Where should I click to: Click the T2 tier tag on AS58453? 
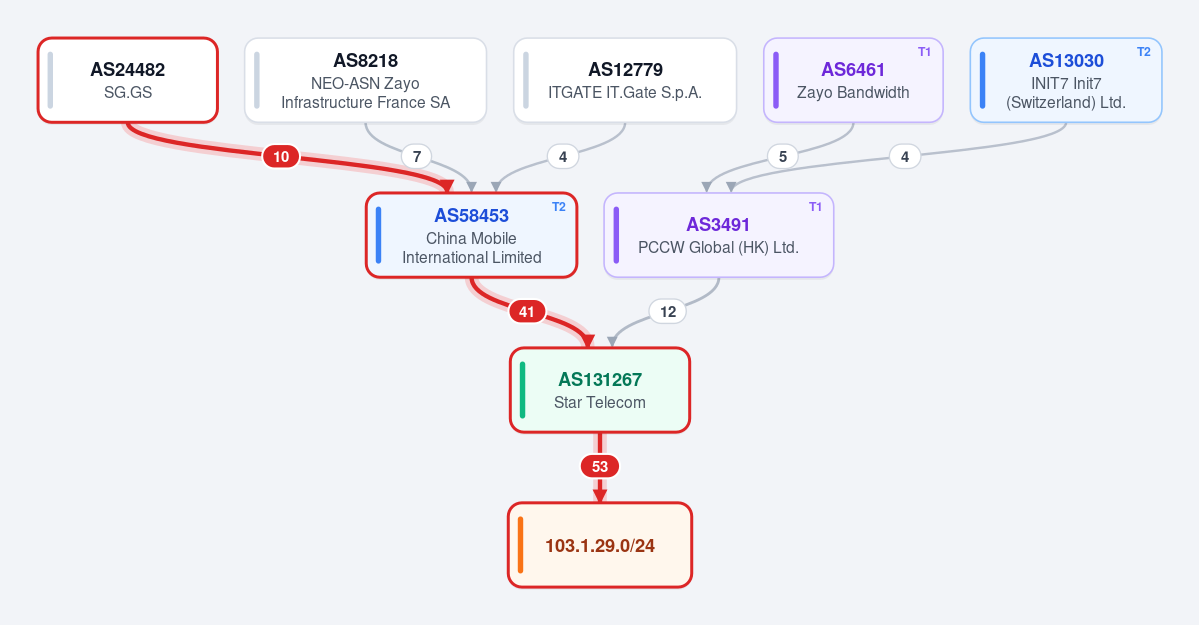tap(559, 207)
